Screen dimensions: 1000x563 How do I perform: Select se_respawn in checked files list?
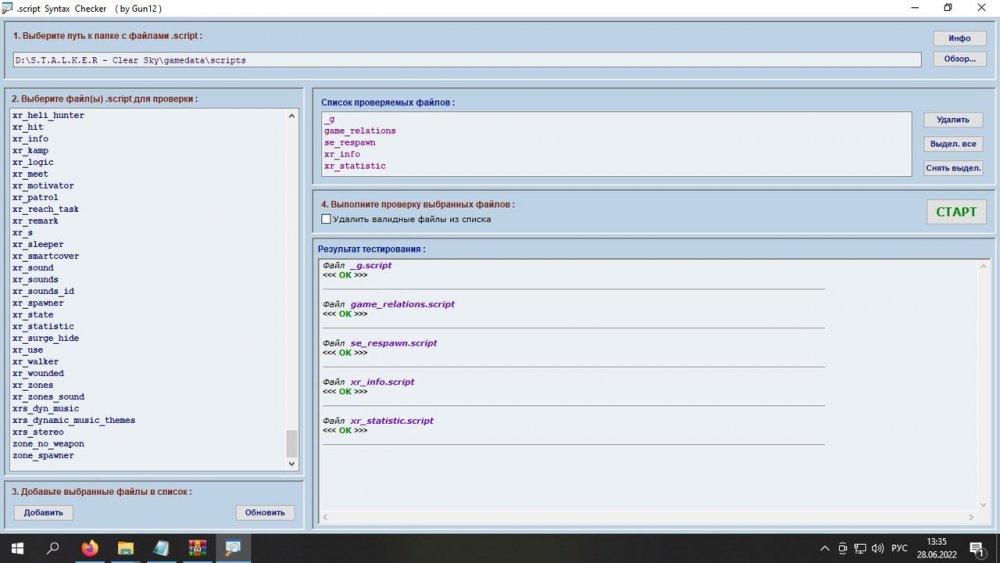(x=349, y=142)
